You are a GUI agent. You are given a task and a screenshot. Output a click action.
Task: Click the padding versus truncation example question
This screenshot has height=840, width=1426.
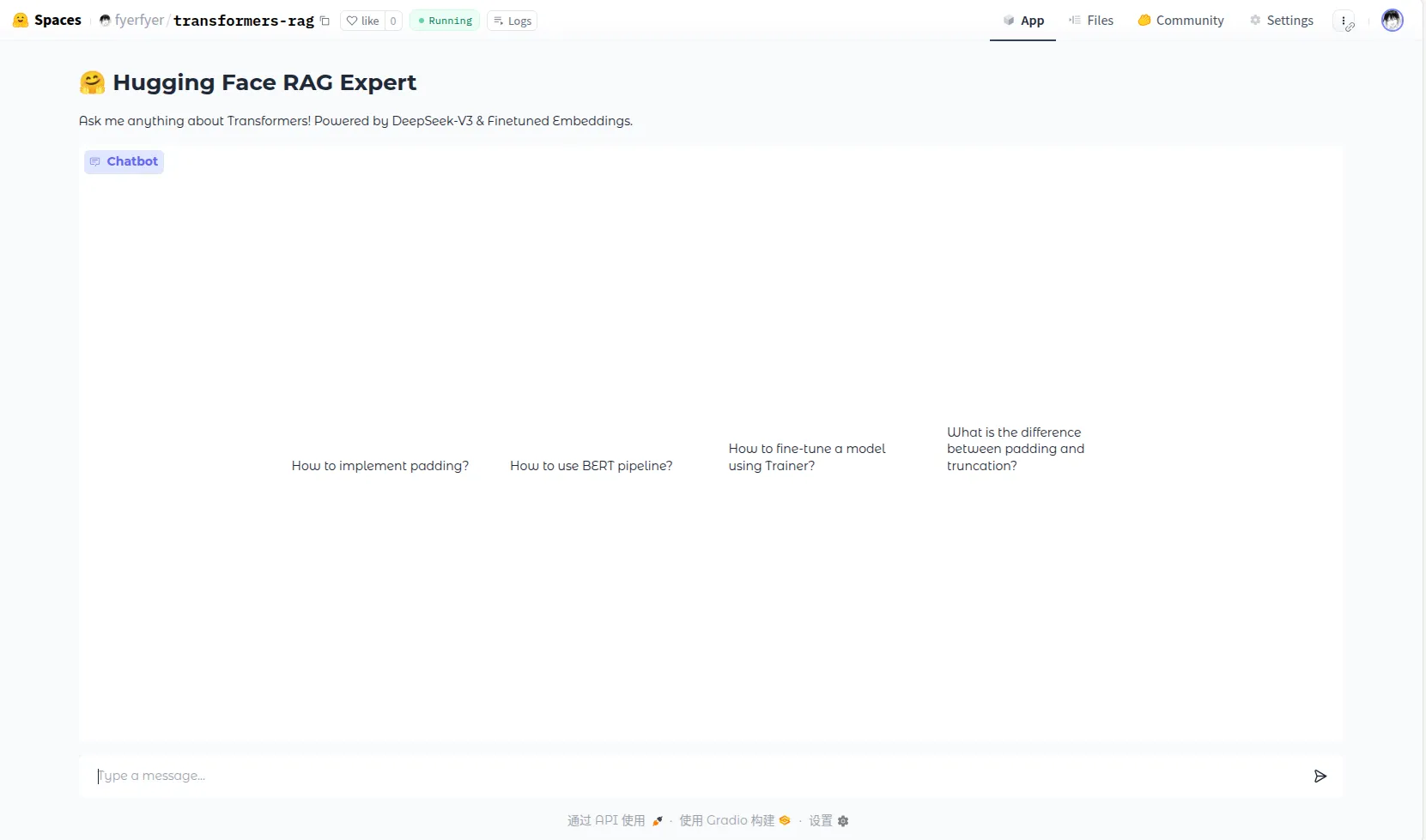[1016, 449]
